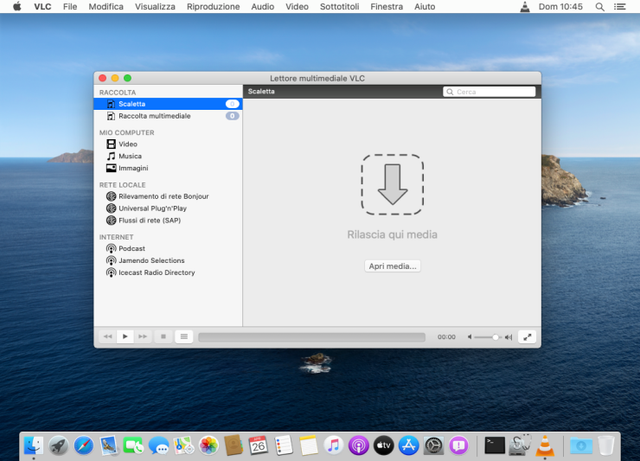The image size is (640, 461).
Task: Open the Sottotitoli menu
Action: point(340,7)
